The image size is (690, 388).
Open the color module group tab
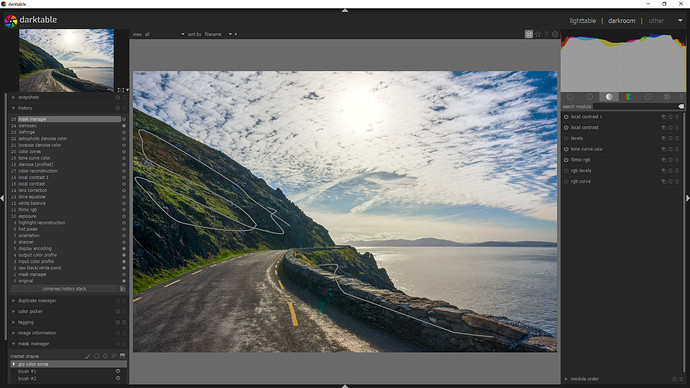(628, 97)
